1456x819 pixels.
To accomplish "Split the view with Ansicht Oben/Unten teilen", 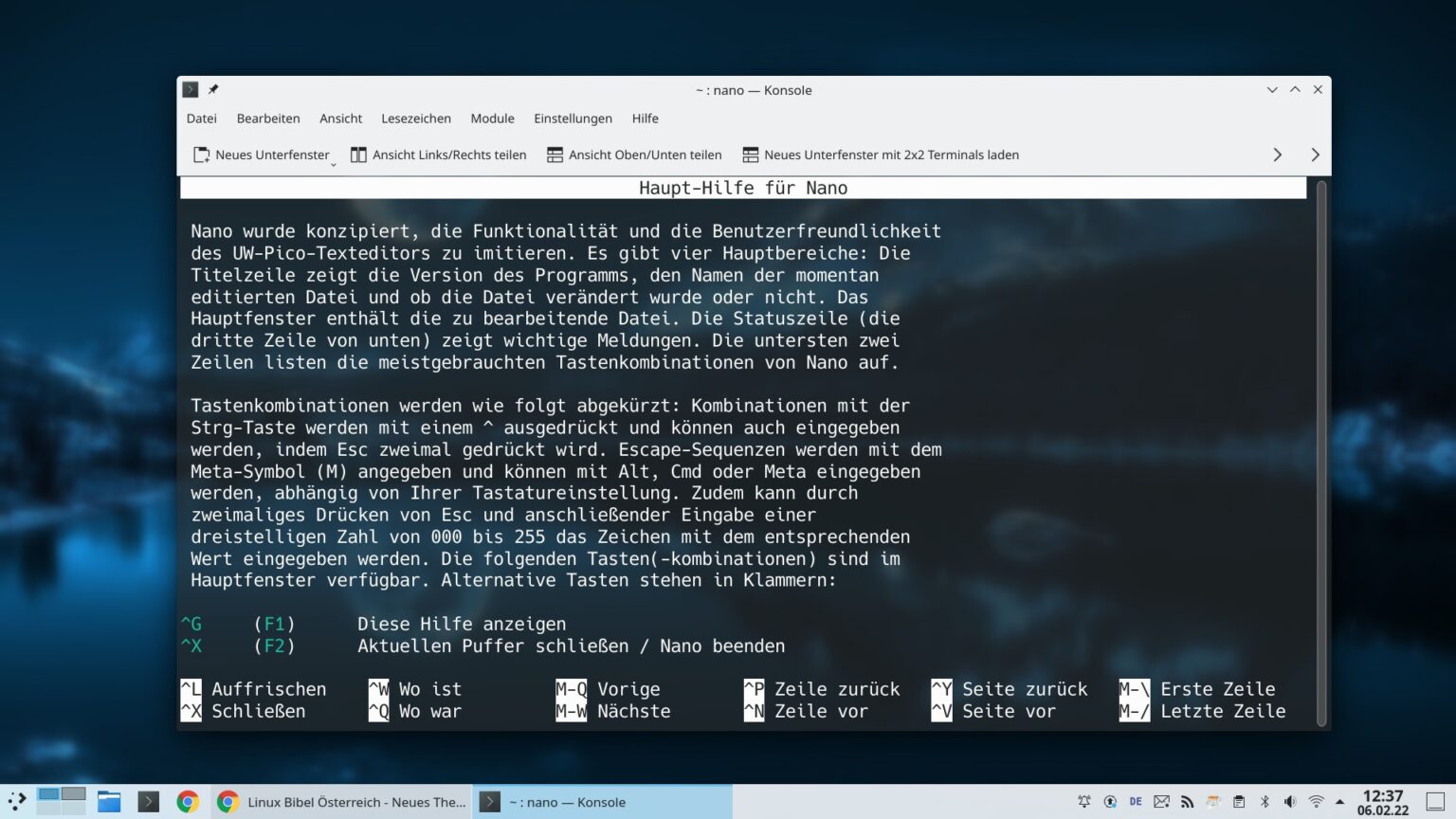I will point(633,155).
